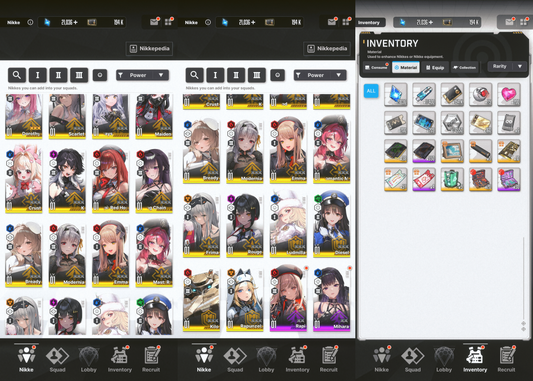The image size is (533, 381).
Task: Select Emma card on left Nikke screen
Action: point(110,255)
